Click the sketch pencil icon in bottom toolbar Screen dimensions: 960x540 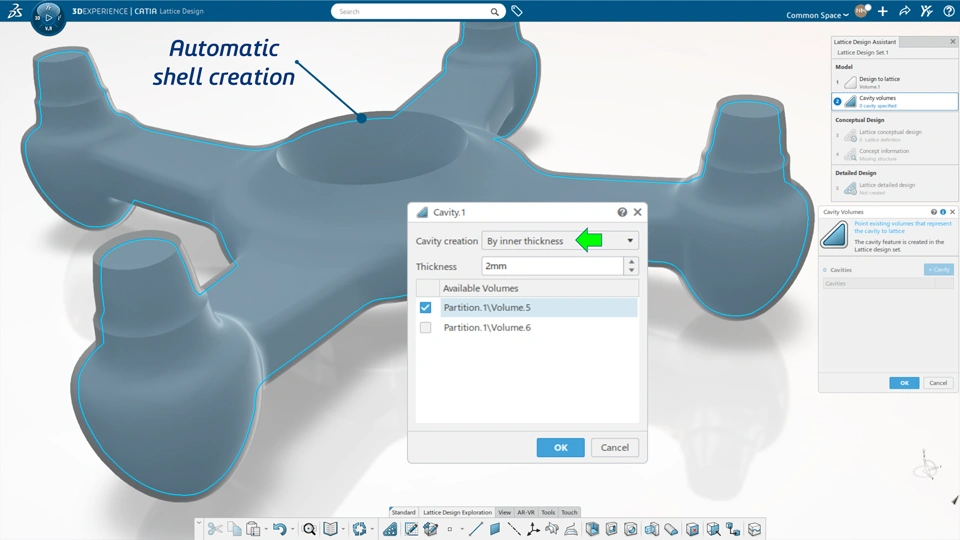point(411,528)
